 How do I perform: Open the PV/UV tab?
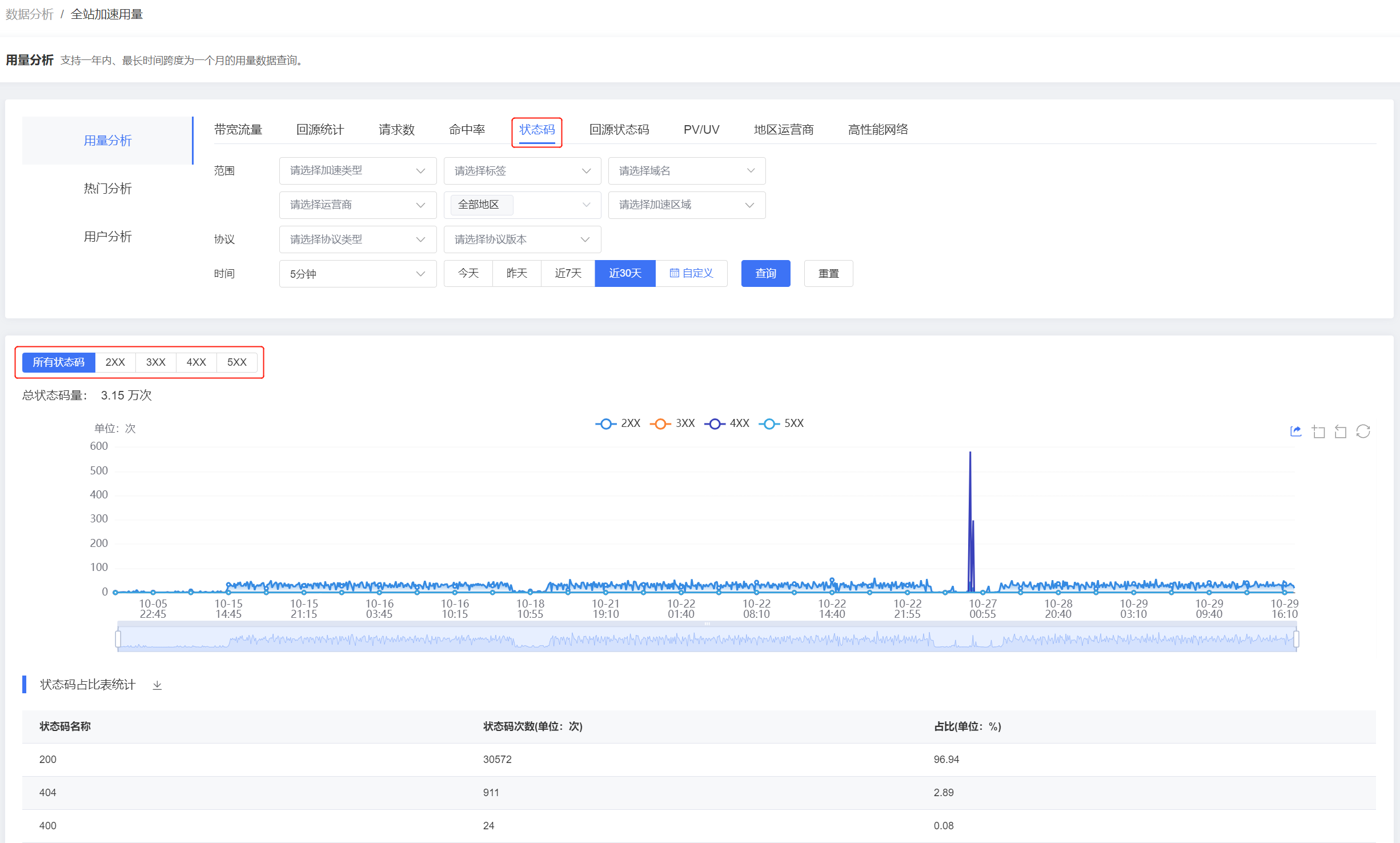point(701,130)
